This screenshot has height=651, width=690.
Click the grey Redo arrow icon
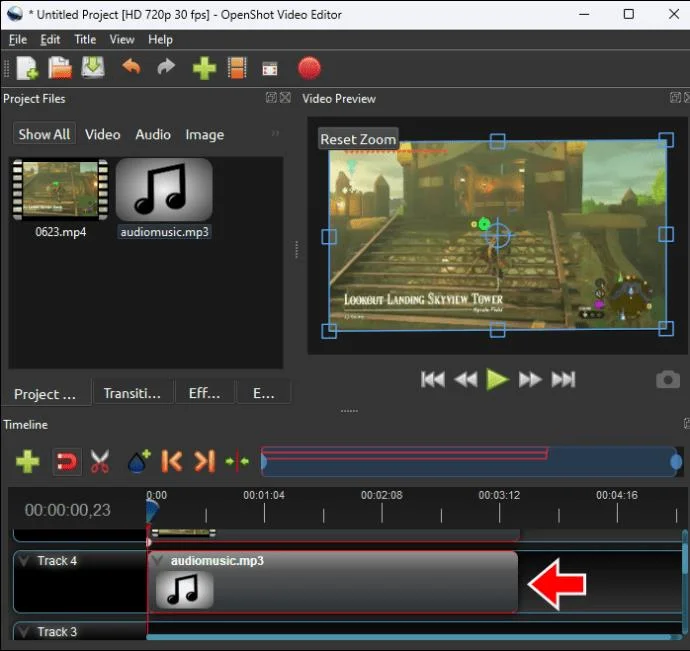166,67
